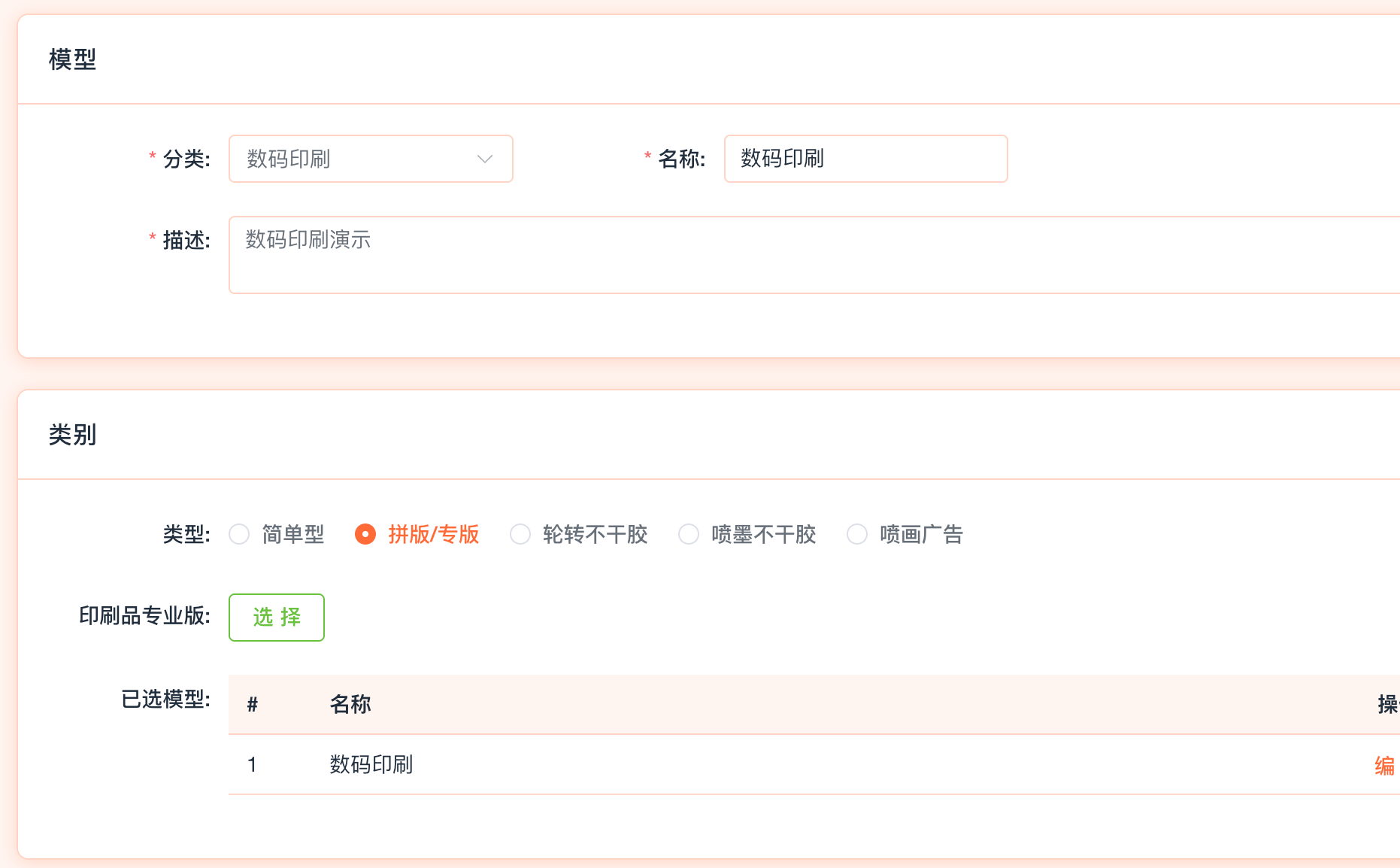Click the # column header

pos(253,705)
